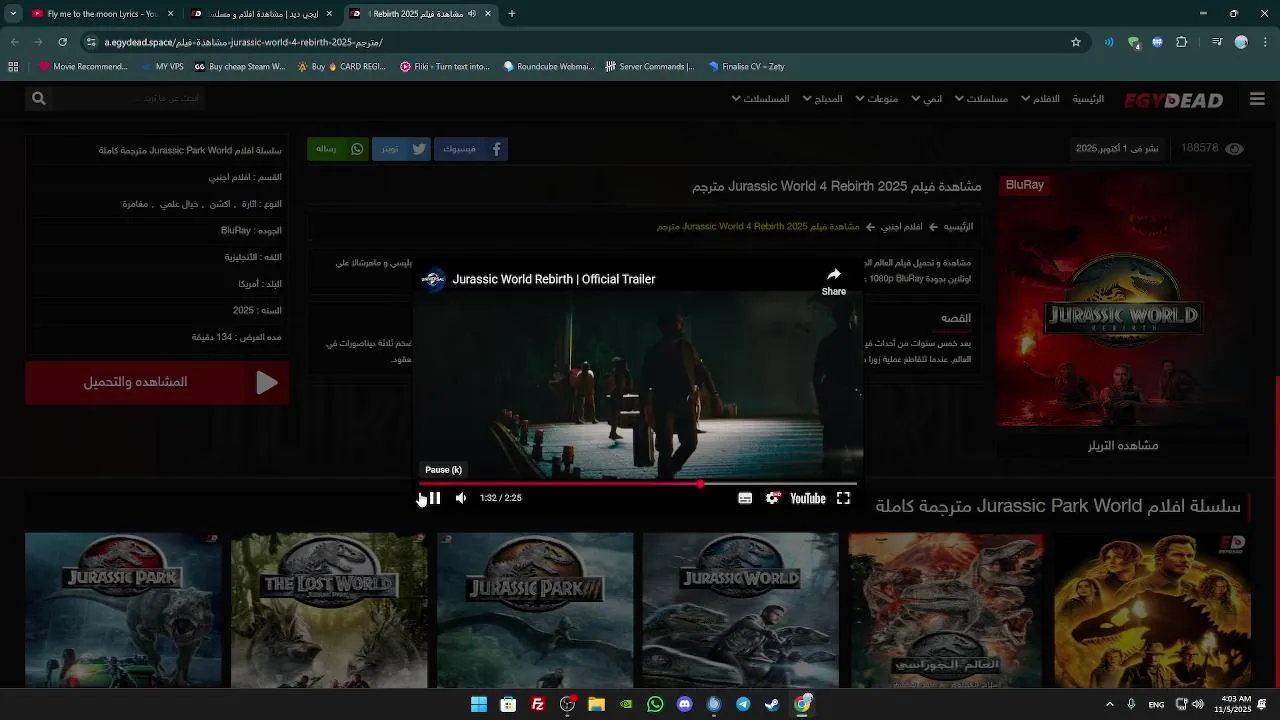Open the trailer on YouTube via logo

pos(808,498)
